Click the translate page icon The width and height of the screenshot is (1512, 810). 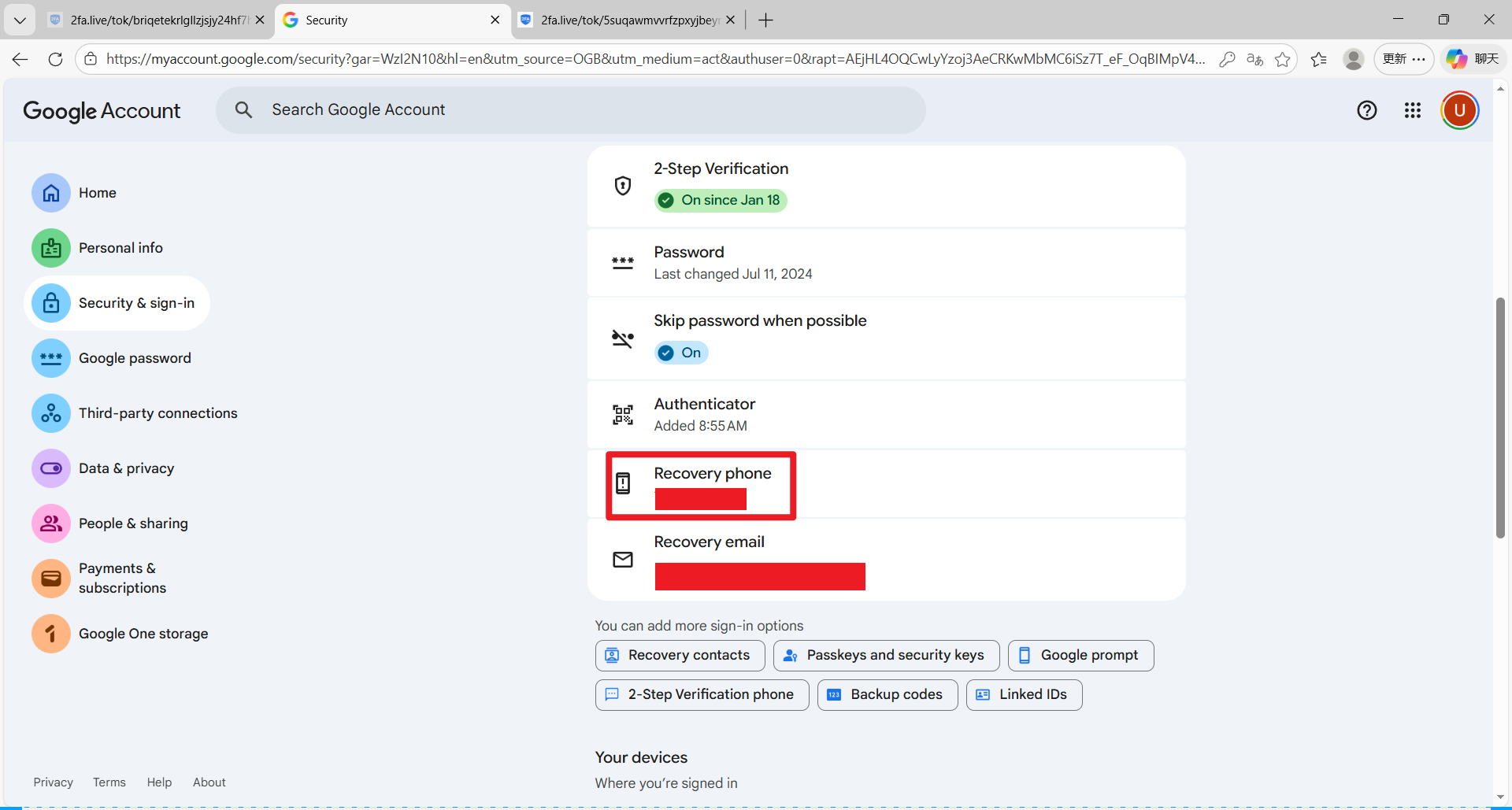[1254, 59]
